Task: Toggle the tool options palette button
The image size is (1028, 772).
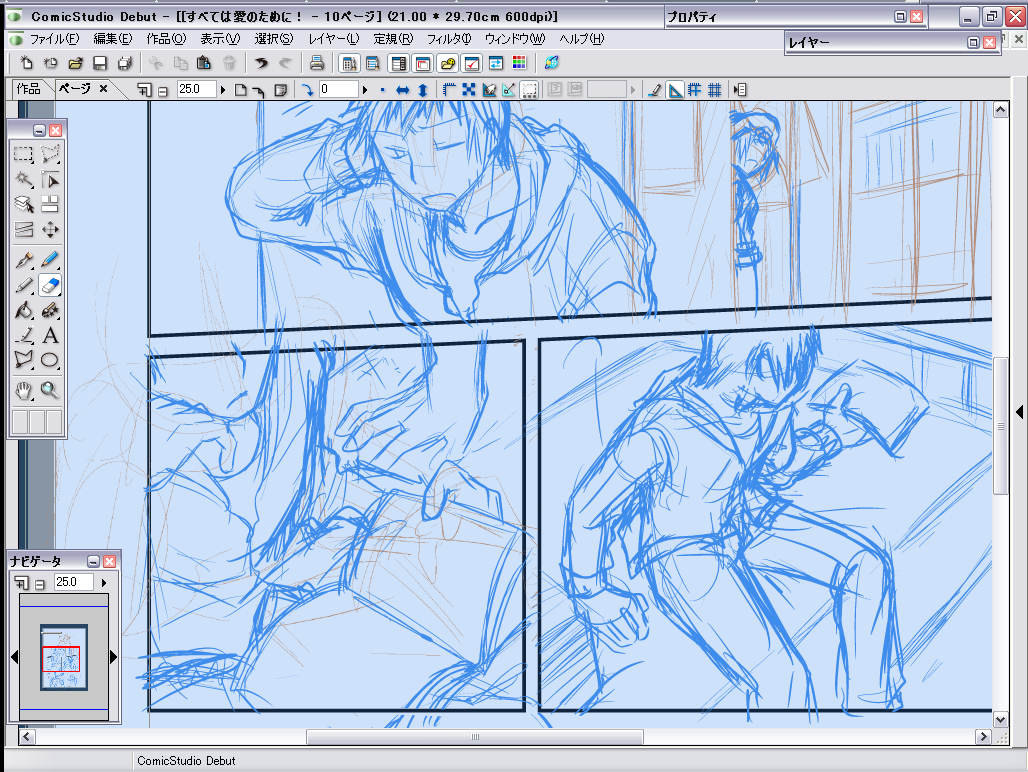Action: pyautogui.click(x=373, y=63)
